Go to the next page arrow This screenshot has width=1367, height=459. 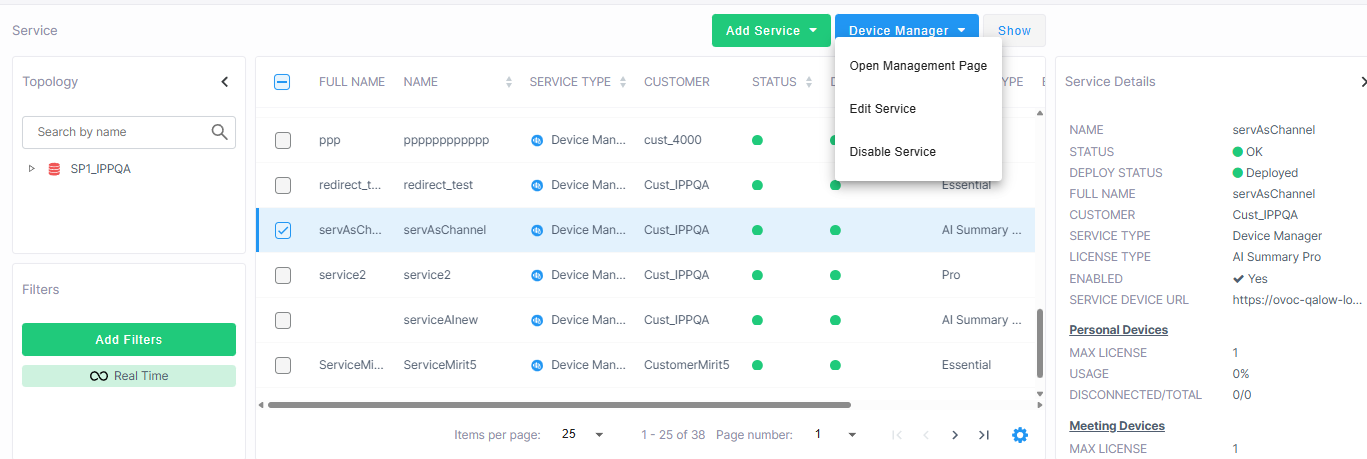point(955,435)
